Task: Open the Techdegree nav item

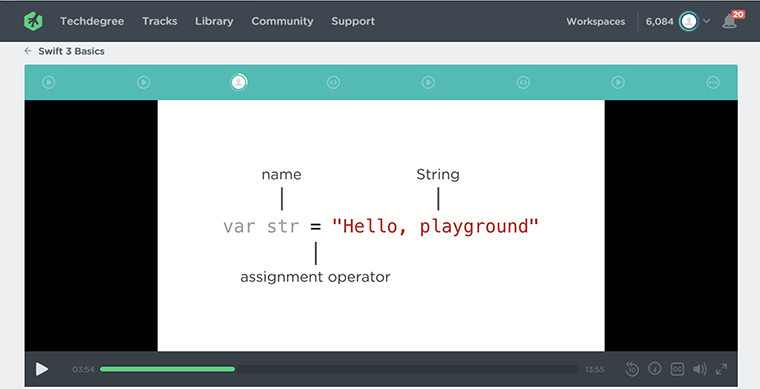Action: [x=92, y=21]
